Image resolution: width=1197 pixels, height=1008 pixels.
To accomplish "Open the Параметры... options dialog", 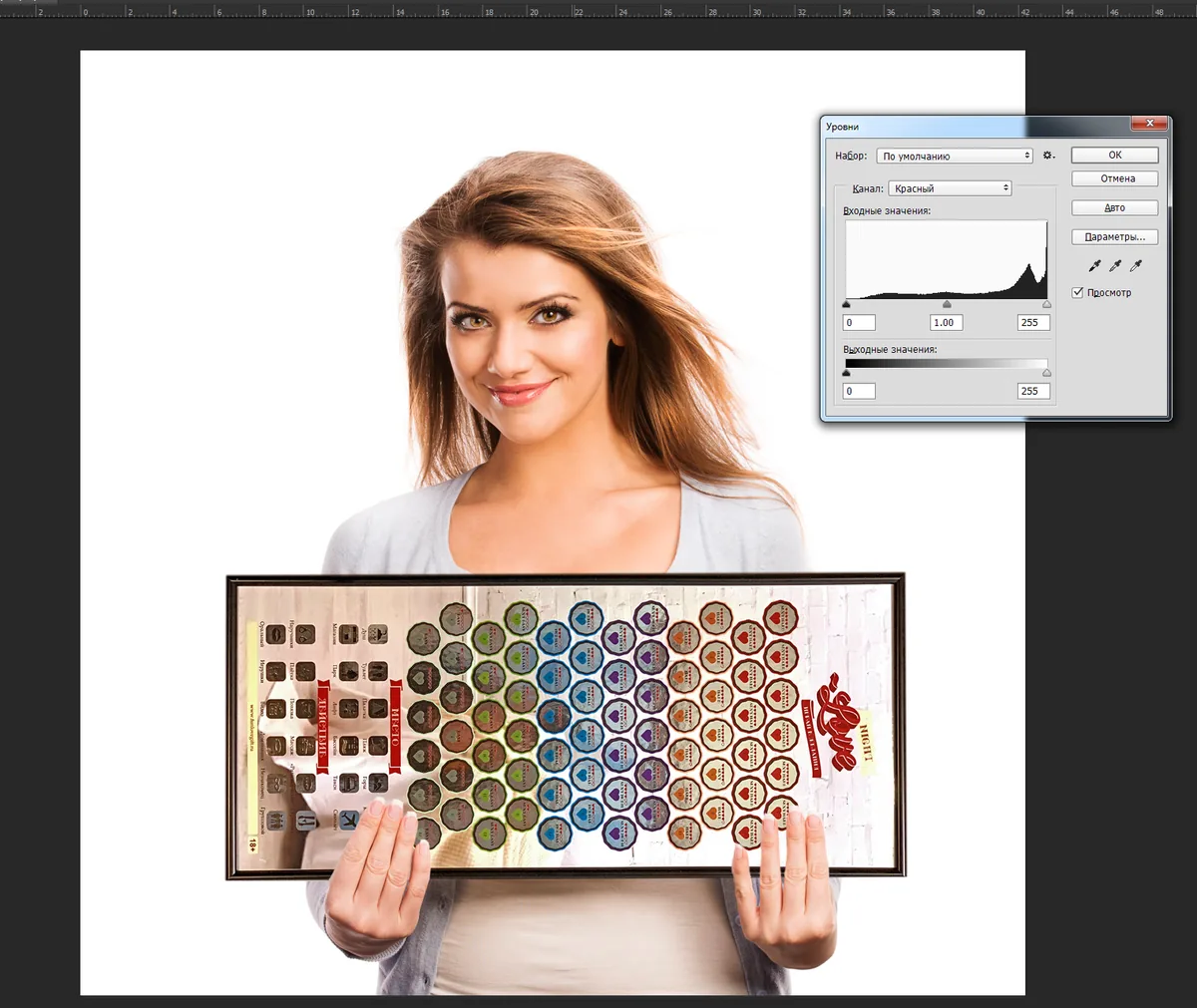I will [x=1115, y=236].
